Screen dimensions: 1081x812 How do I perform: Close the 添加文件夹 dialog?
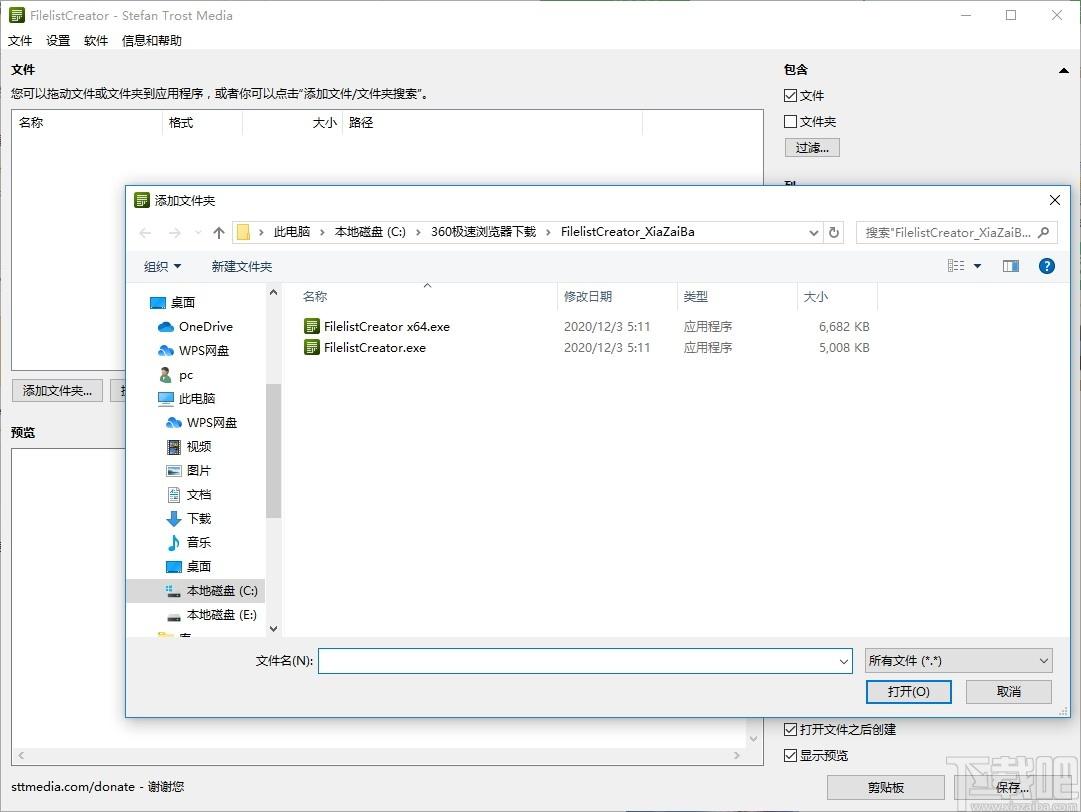click(1055, 200)
